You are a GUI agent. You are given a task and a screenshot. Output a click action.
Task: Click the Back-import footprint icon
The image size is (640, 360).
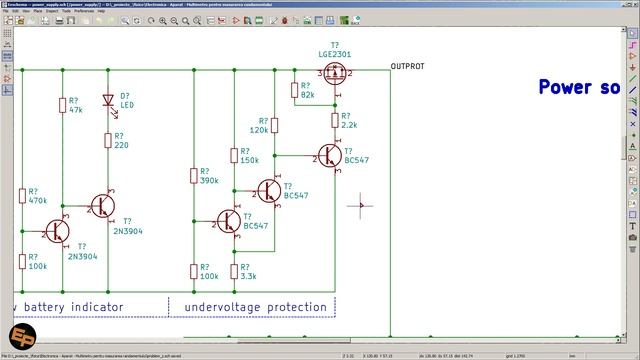point(356,20)
